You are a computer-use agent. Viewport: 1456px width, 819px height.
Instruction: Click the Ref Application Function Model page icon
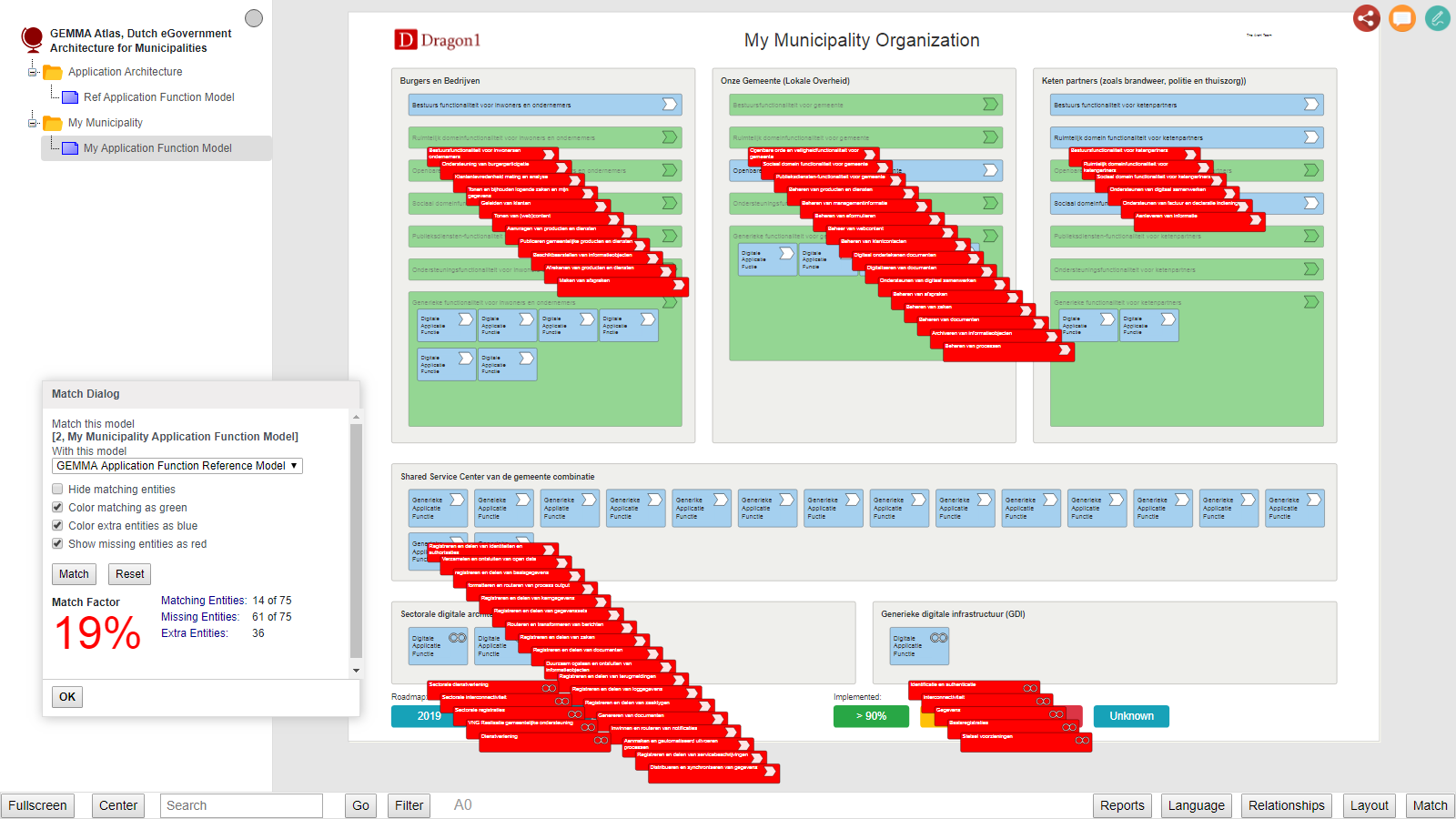click(x=70, y=97)
